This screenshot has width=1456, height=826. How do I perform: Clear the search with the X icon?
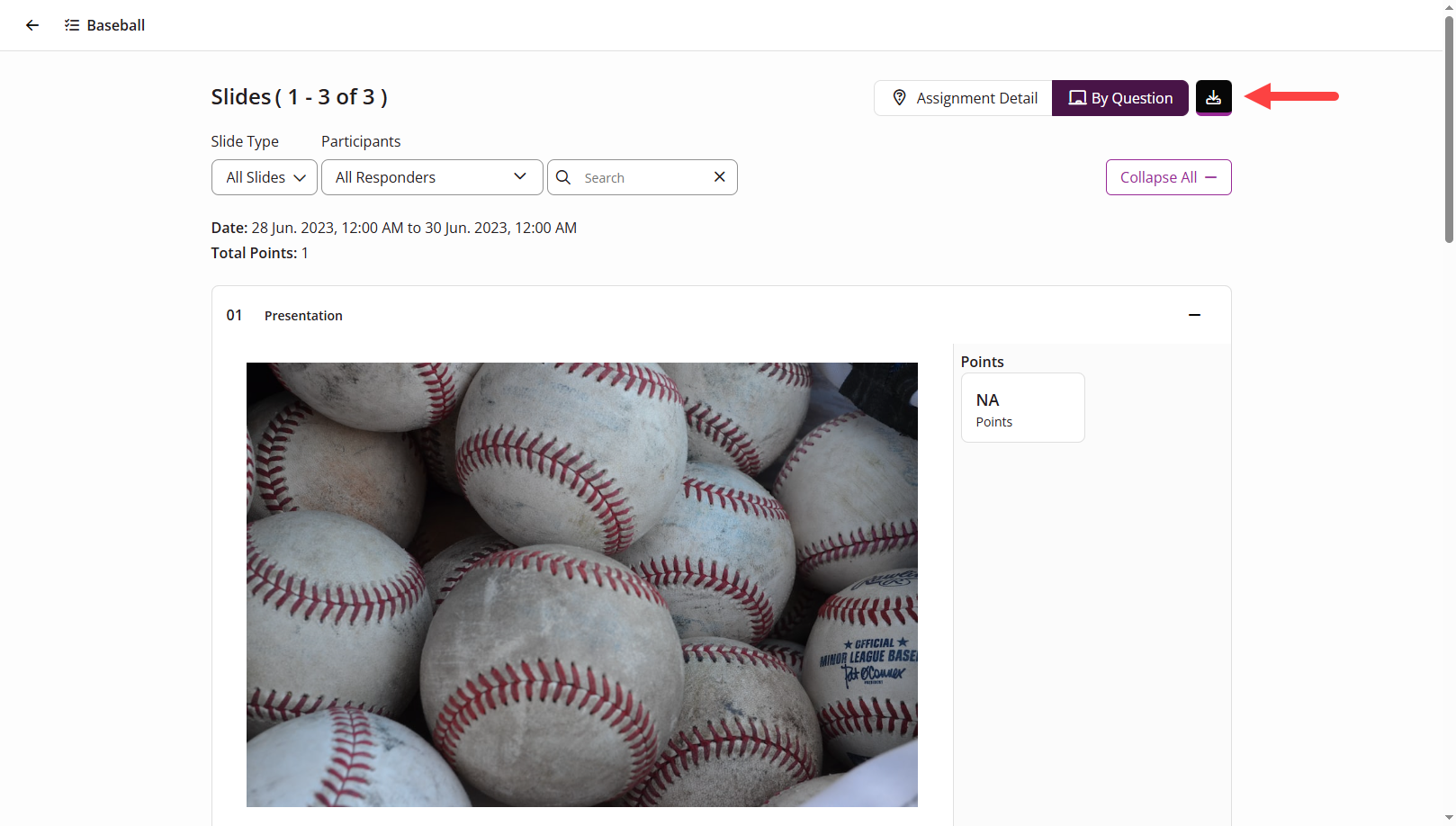pyautogui.click(x=720, y=177)
